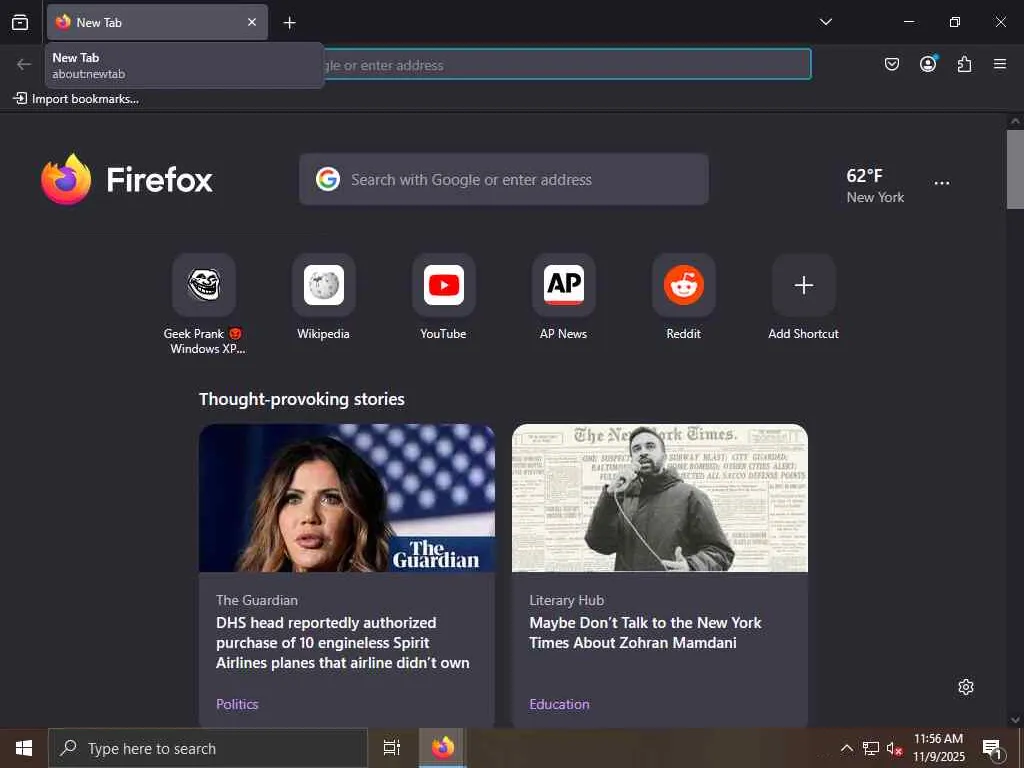
Task: Open the Task View taskbar icon
Action: tap(392, 748)
